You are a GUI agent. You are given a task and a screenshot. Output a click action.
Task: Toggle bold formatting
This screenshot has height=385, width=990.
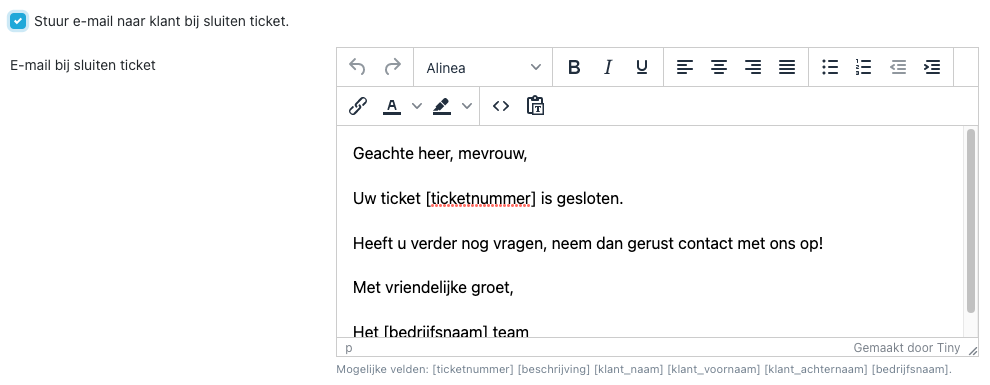point(573,67)
